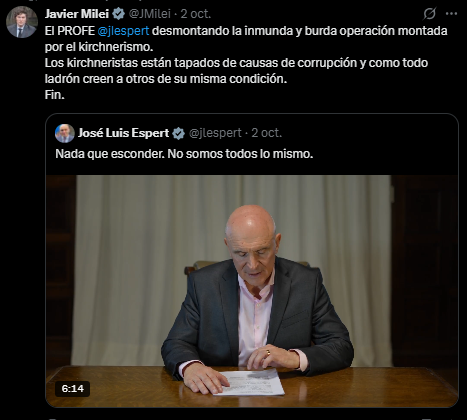Open the three-dot More options menu
The height and width of the screenshot is (420, 467).
click(451, 14)
